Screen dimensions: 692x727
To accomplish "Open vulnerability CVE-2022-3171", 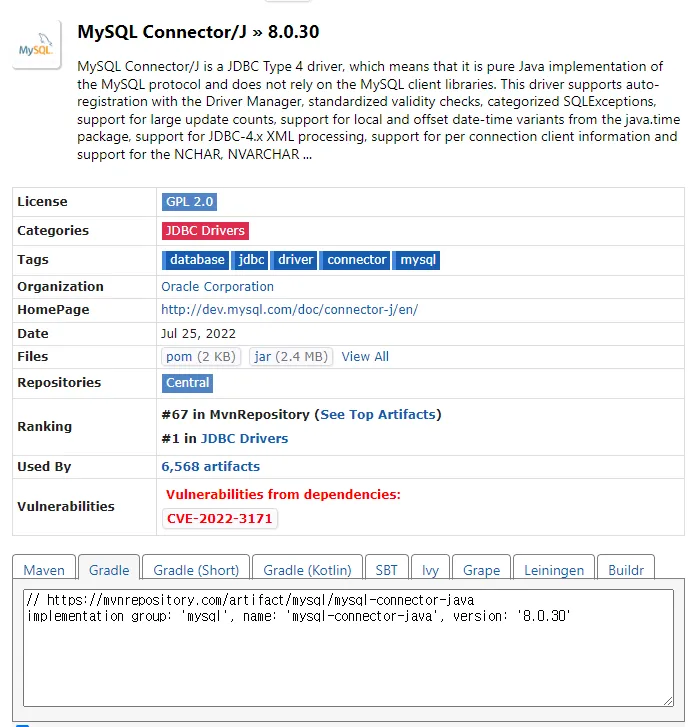I will click(x=219, y=518).
